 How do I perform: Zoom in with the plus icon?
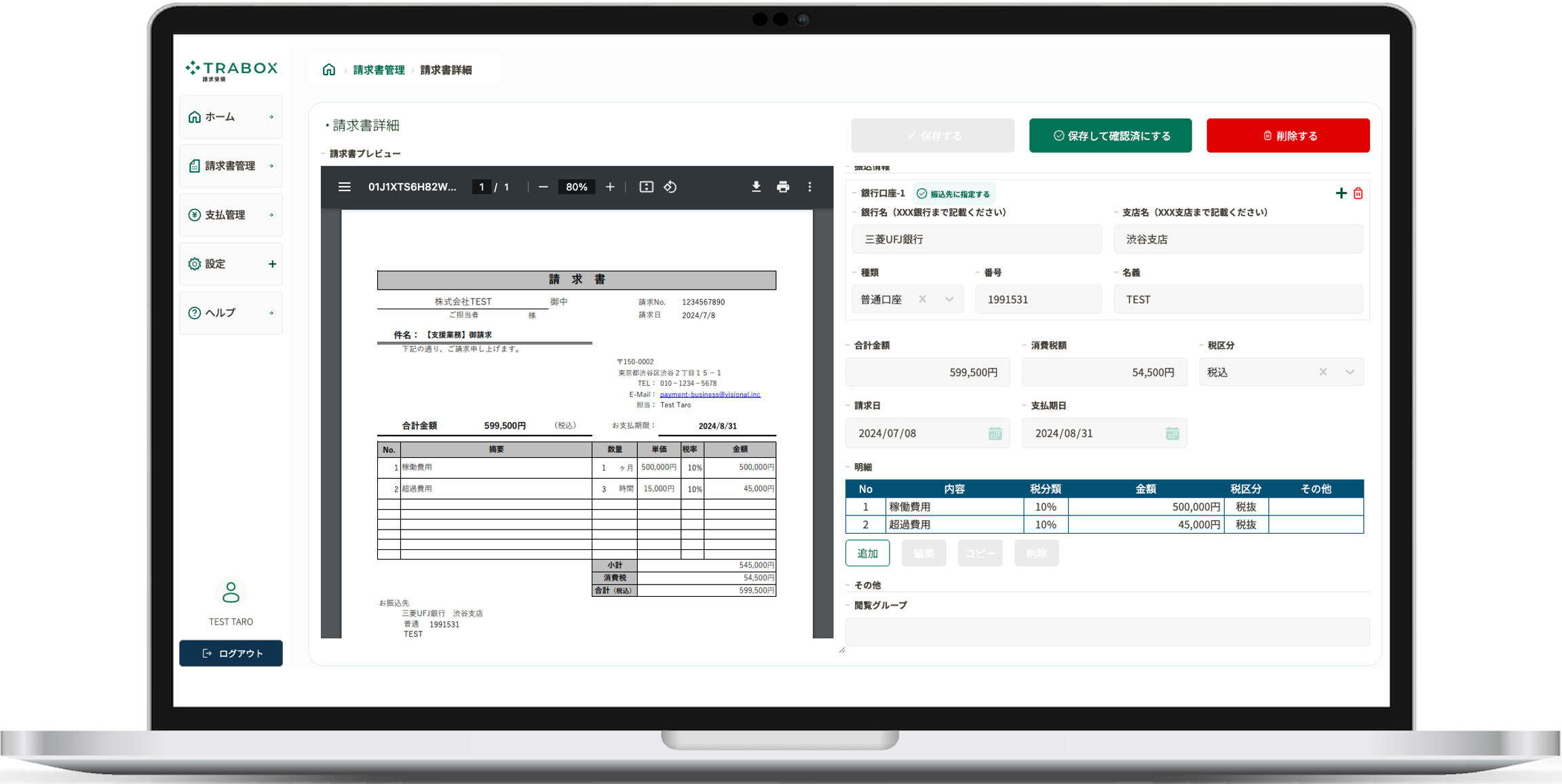[610, 187]
